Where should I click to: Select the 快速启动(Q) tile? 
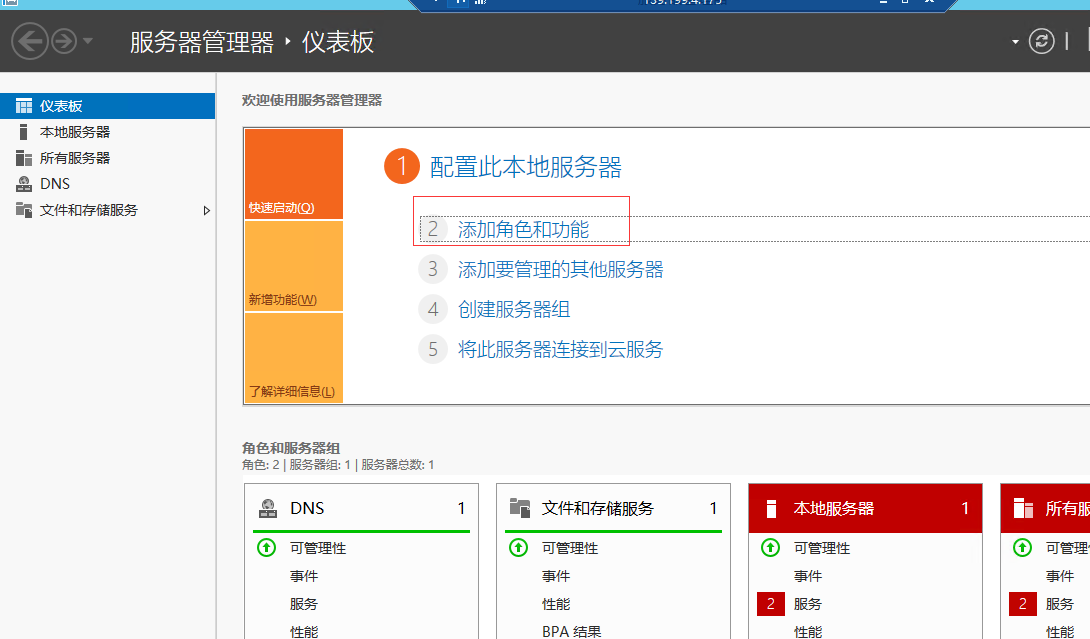pos(294,174)
